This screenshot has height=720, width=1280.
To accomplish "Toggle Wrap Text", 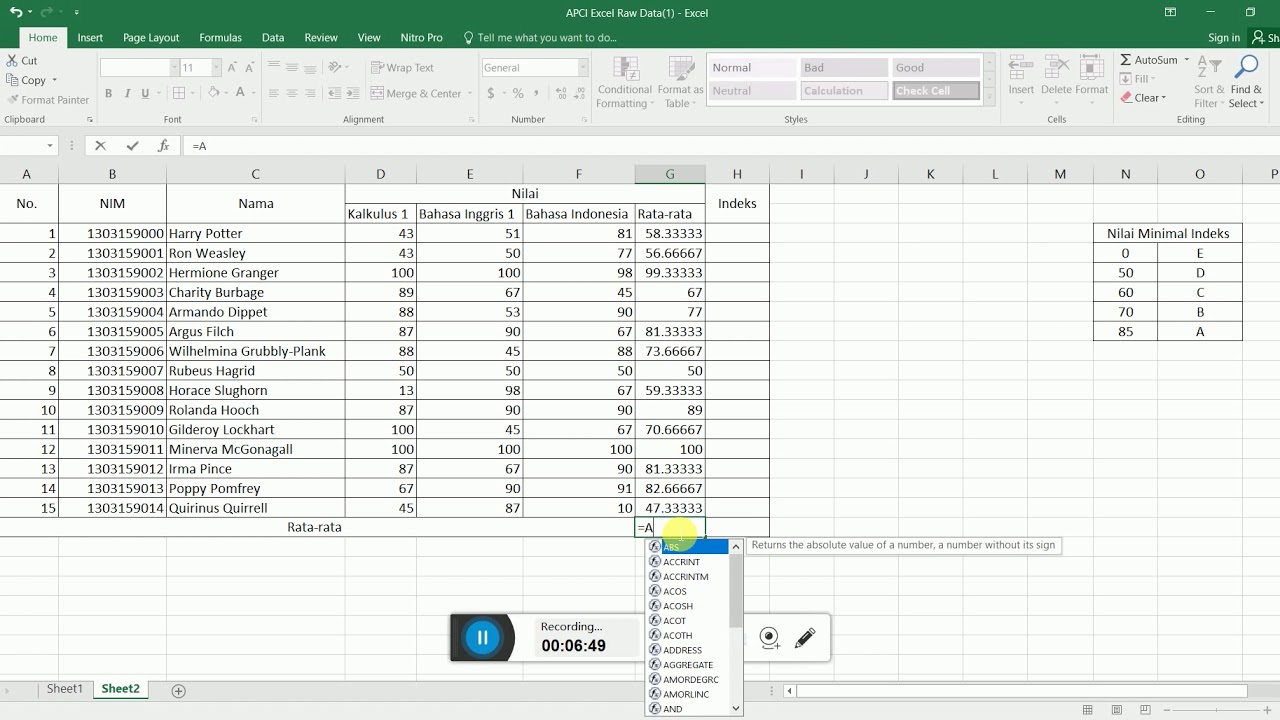I will coord(402,68).
